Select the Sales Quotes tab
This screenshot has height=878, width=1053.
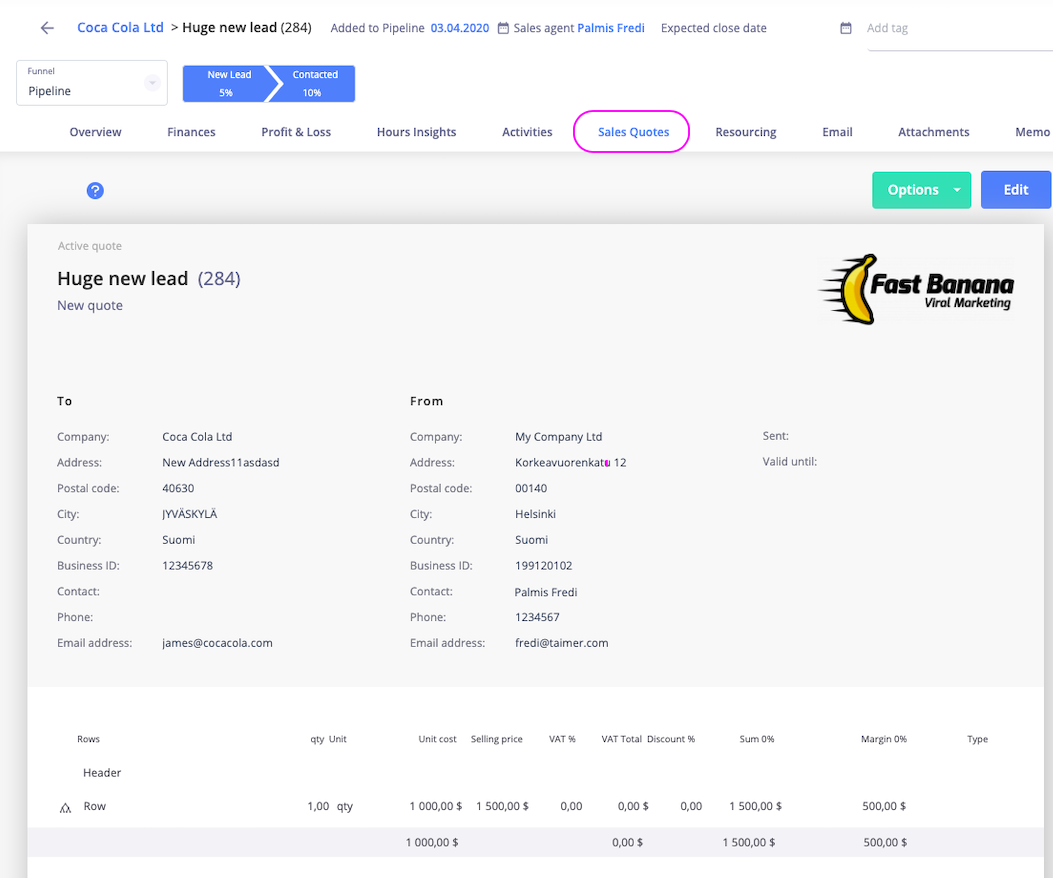pos(633,132)
